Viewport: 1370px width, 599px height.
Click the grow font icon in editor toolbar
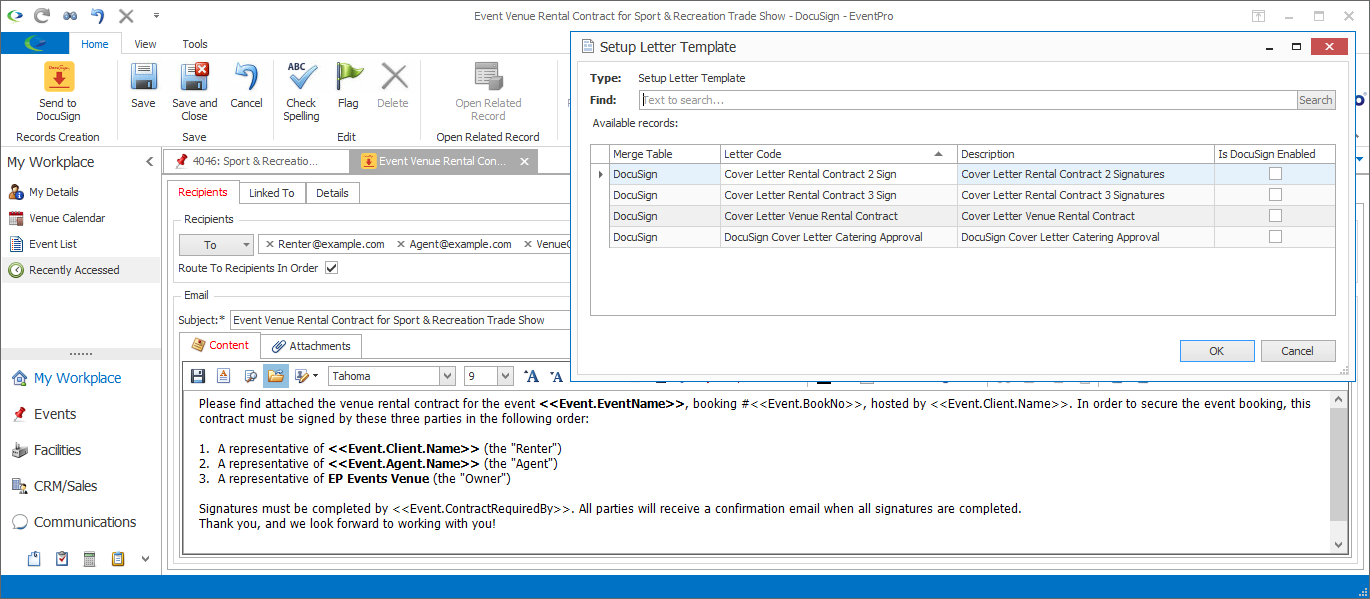click(532, 376)
